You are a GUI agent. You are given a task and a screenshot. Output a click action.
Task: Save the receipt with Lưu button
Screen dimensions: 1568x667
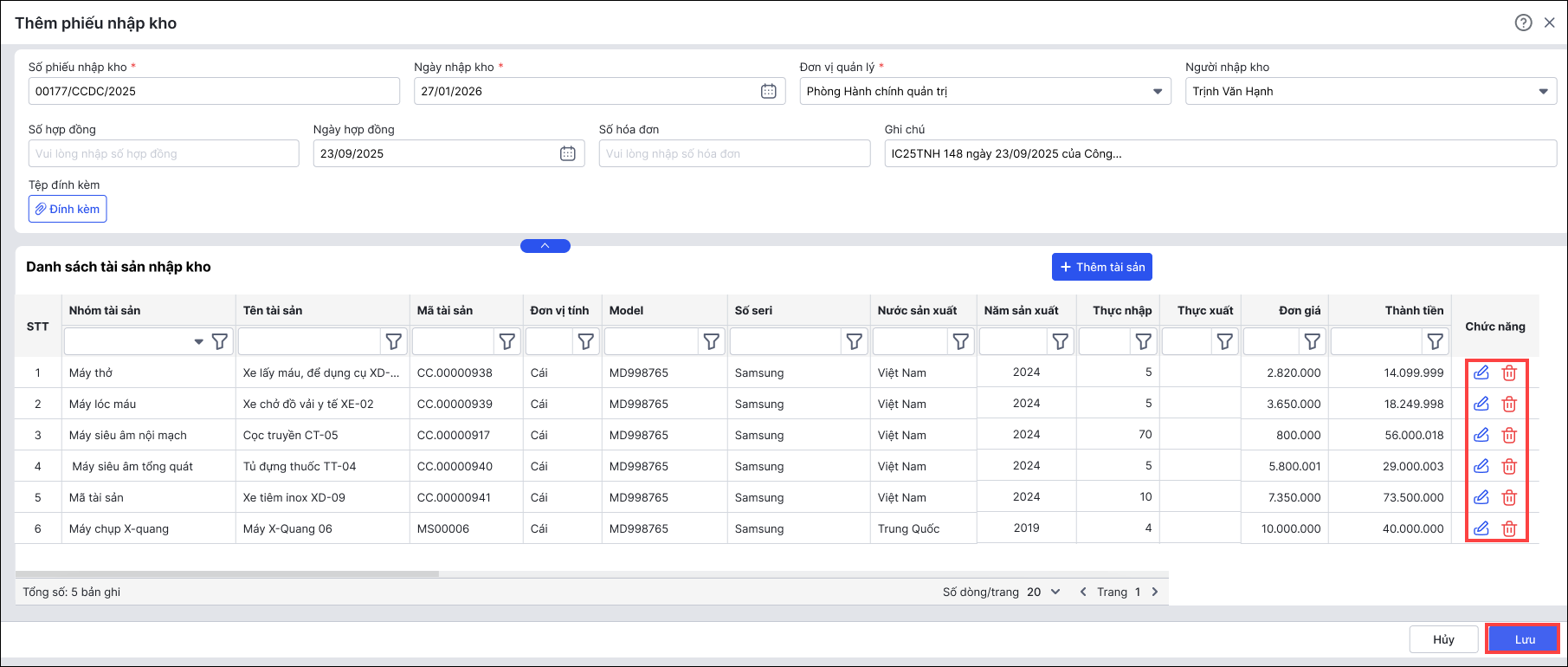(x=1523, y=639)
